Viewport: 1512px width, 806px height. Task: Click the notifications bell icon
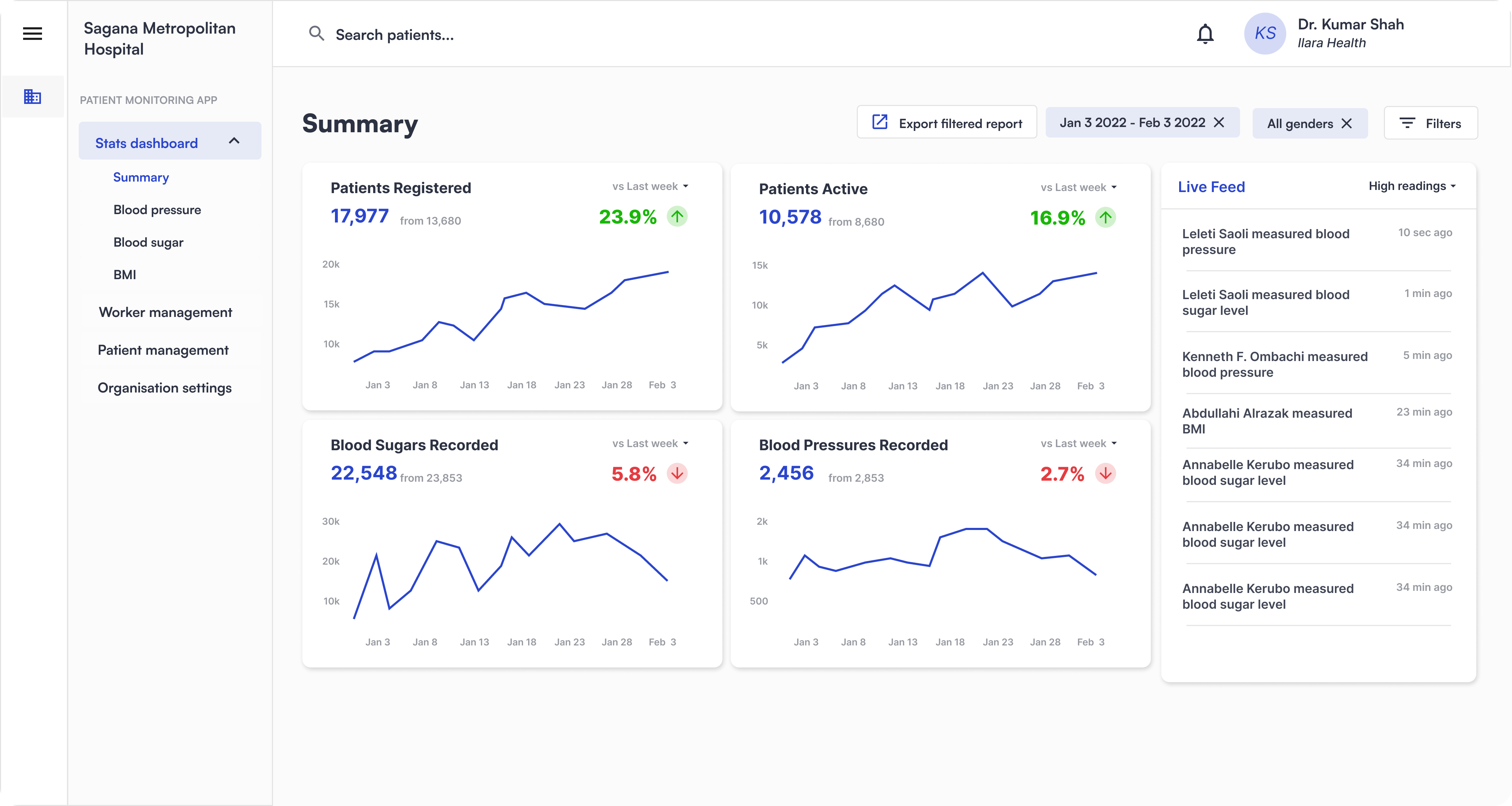point(1205,34)
